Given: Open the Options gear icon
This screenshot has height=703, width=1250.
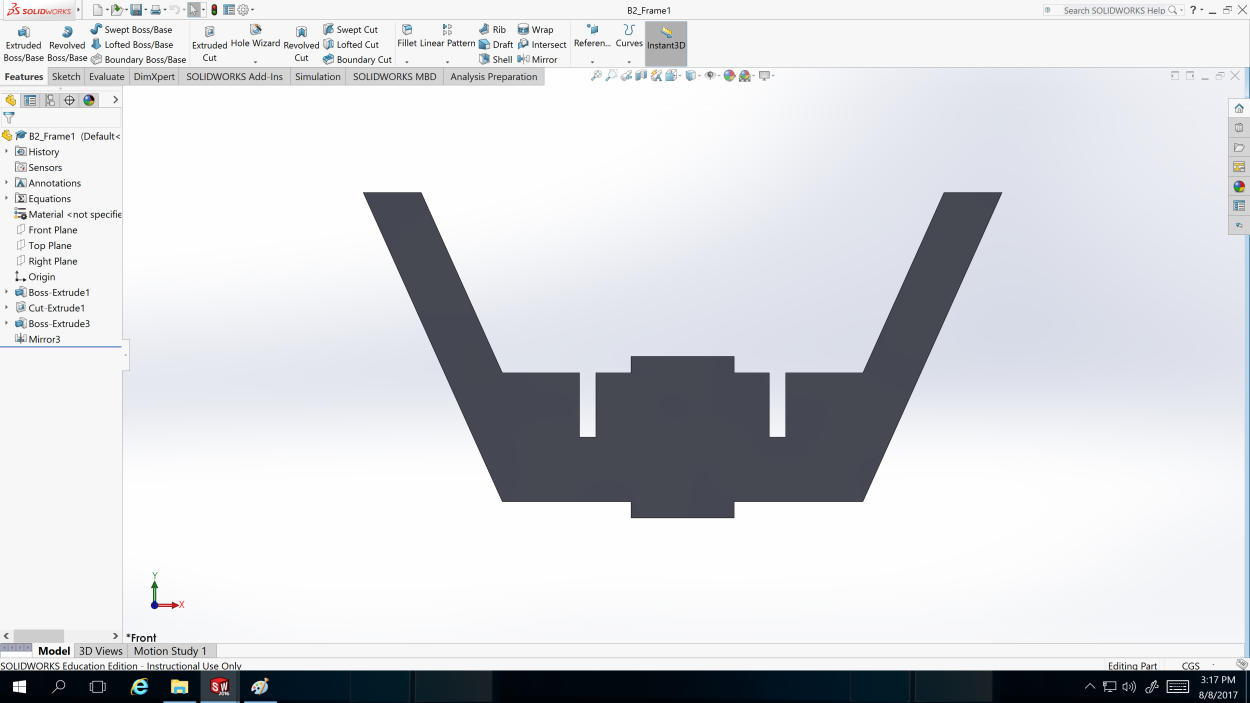Looking at the screenshot, I should pyautogui.click(x=243, y=10).
